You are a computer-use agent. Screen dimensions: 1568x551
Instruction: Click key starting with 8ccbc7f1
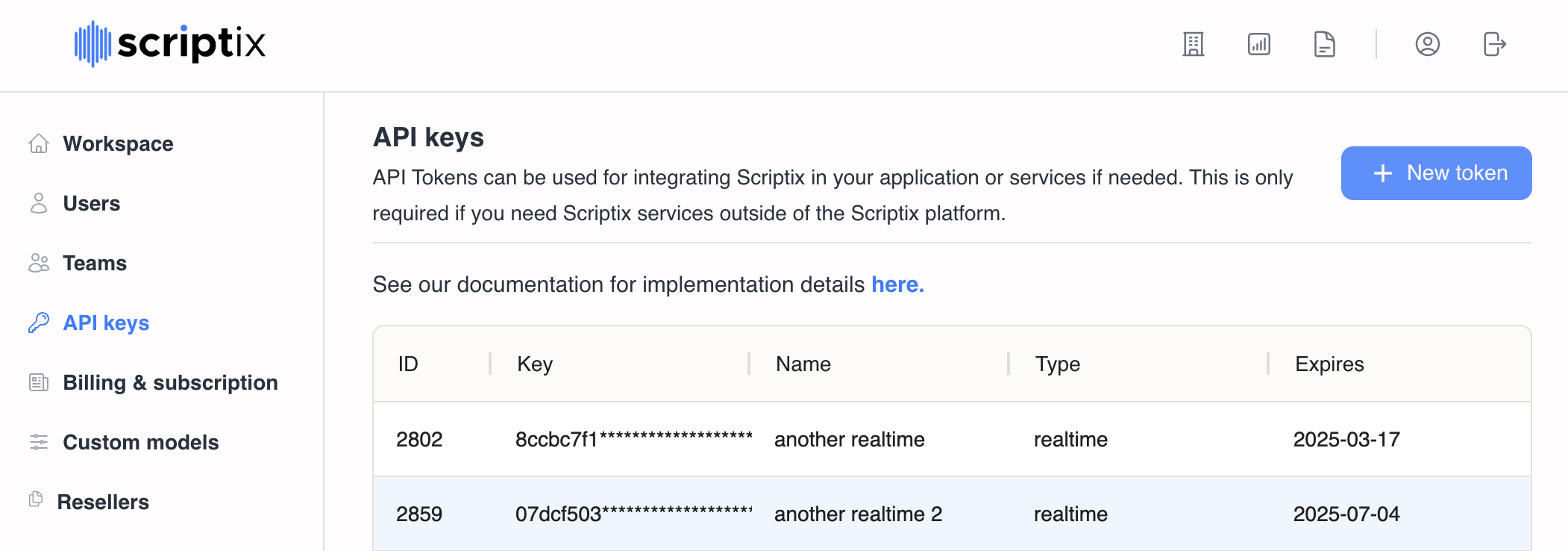pyautogui.click(x=634, y=439)
